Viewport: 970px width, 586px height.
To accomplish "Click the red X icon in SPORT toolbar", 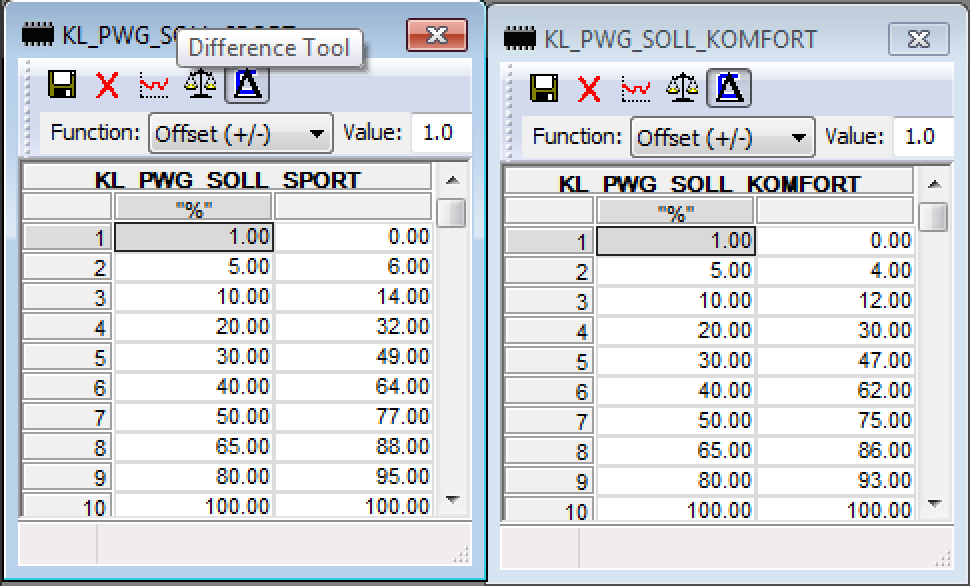I will click(107, 86).
